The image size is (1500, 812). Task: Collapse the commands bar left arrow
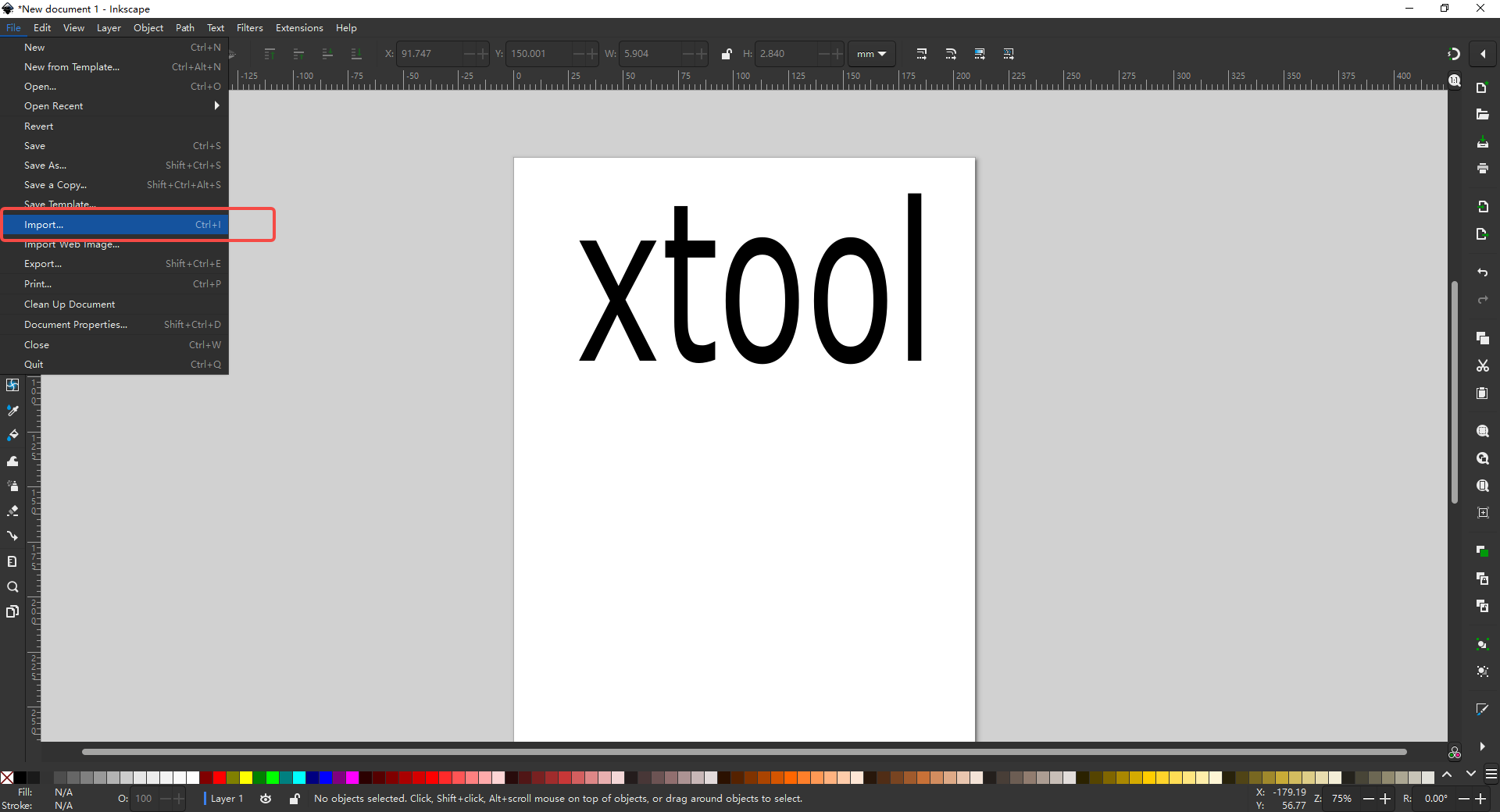[1483, 54]
